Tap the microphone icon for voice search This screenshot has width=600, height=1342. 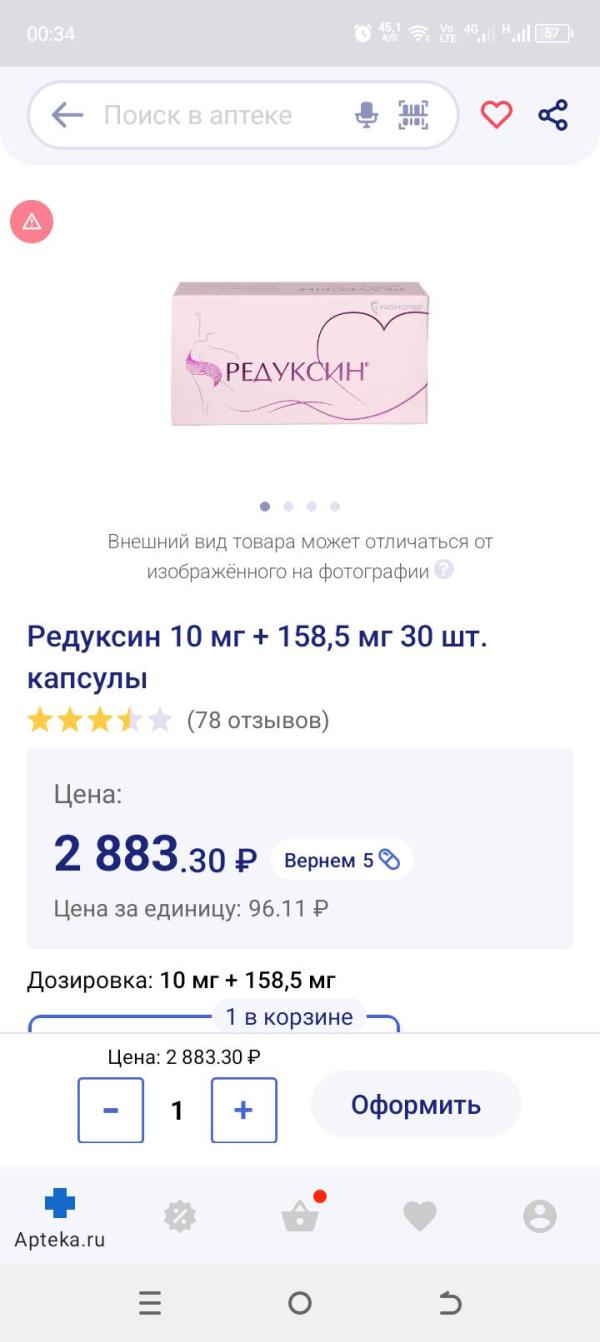click(367, 115)
